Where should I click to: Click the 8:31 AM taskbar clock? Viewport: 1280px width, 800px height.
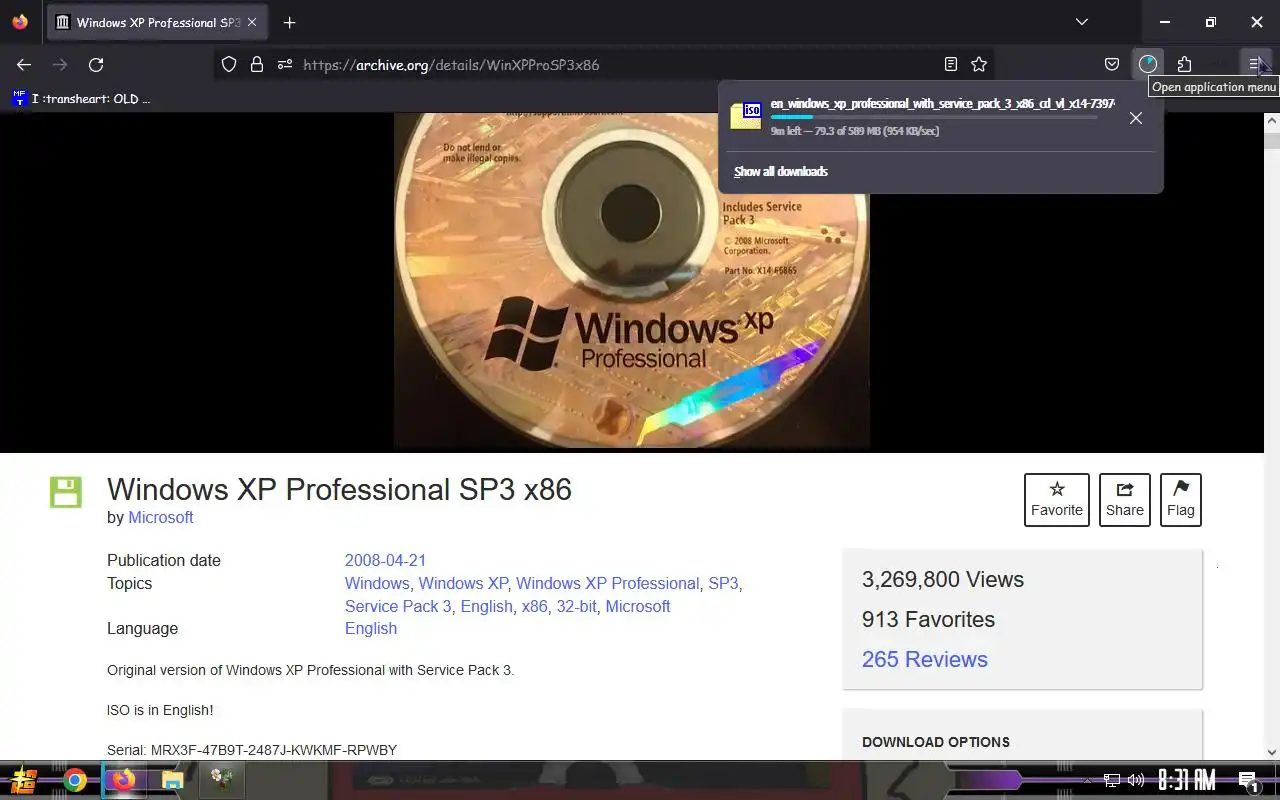pos(1186,780)
